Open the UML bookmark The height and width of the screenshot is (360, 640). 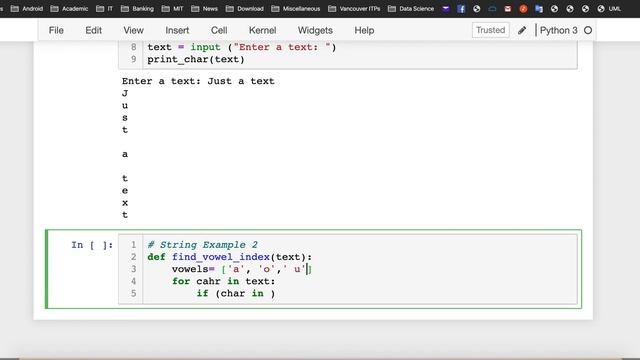[609, 9]
